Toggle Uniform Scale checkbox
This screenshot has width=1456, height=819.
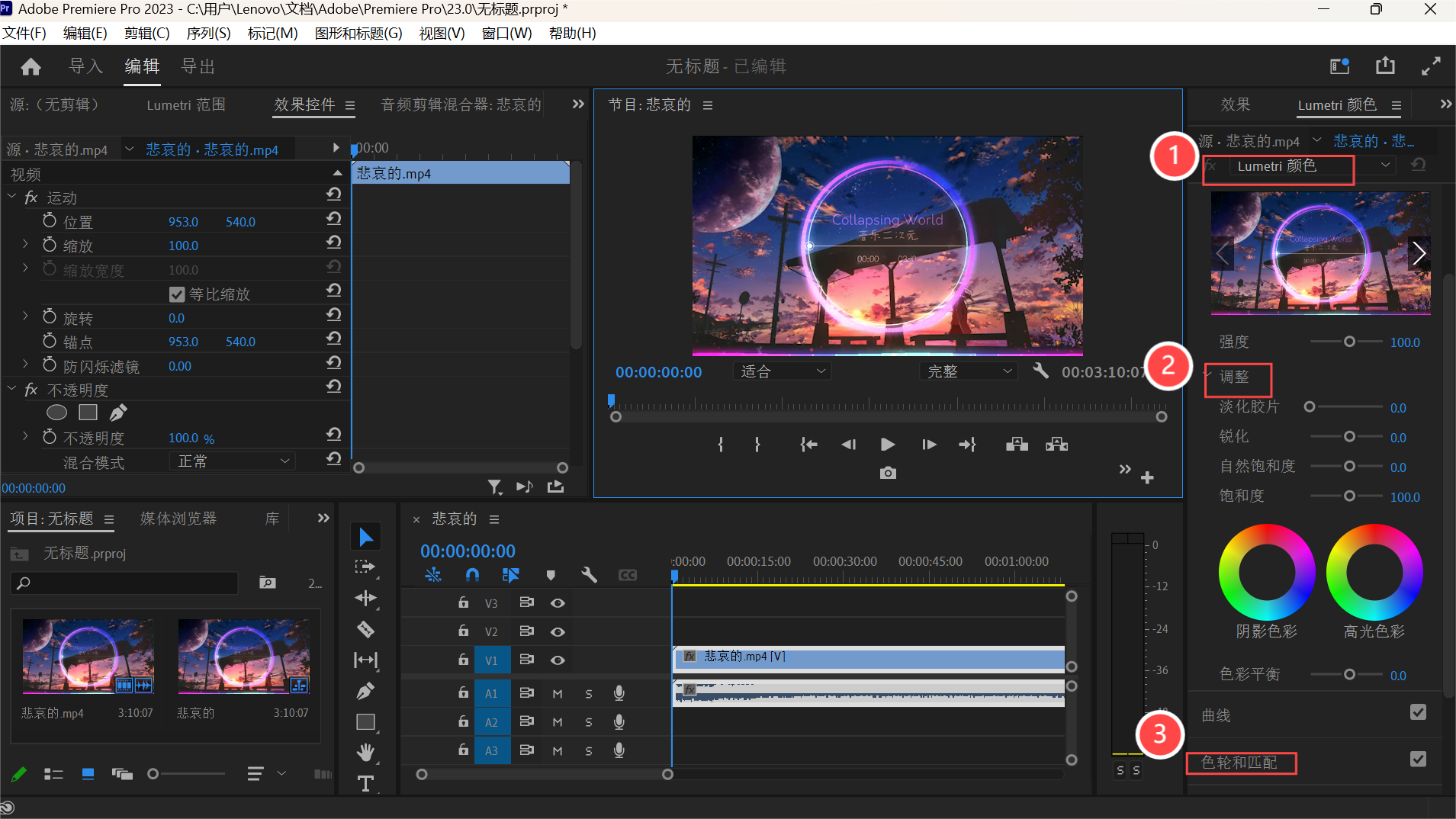pos(177,294)
